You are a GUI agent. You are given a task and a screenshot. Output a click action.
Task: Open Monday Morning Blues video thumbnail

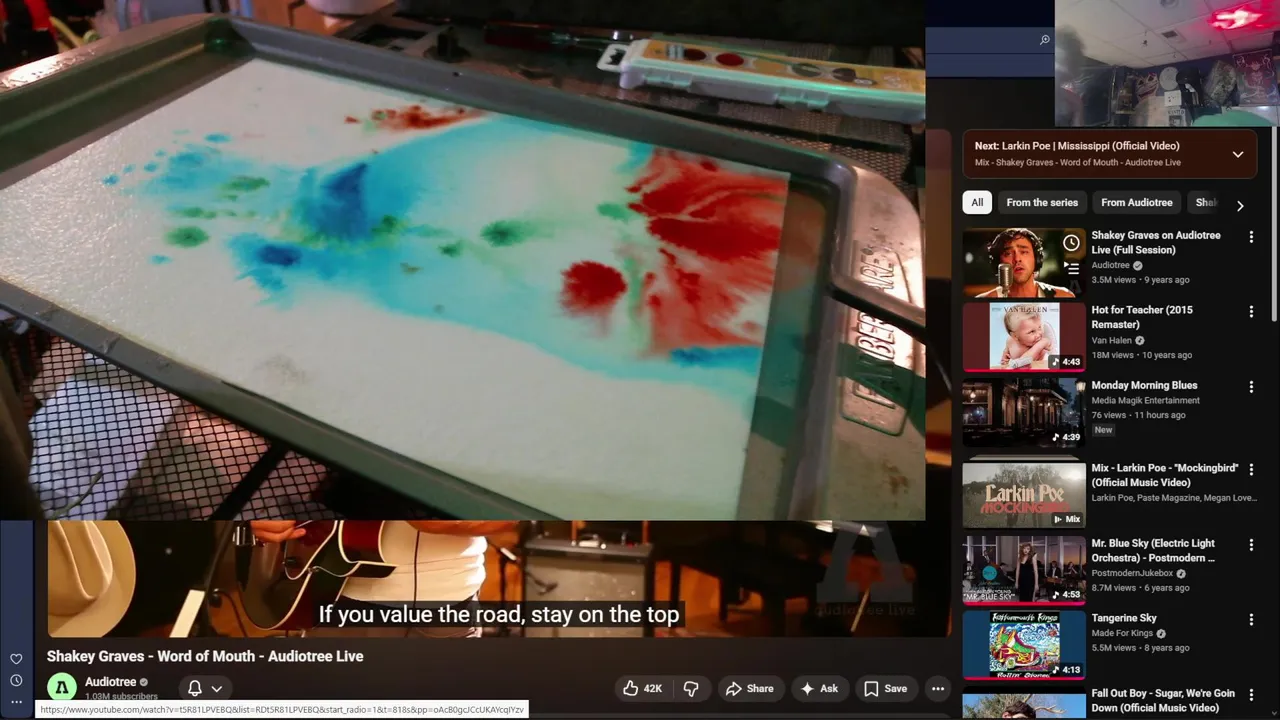coord(1024,413)
